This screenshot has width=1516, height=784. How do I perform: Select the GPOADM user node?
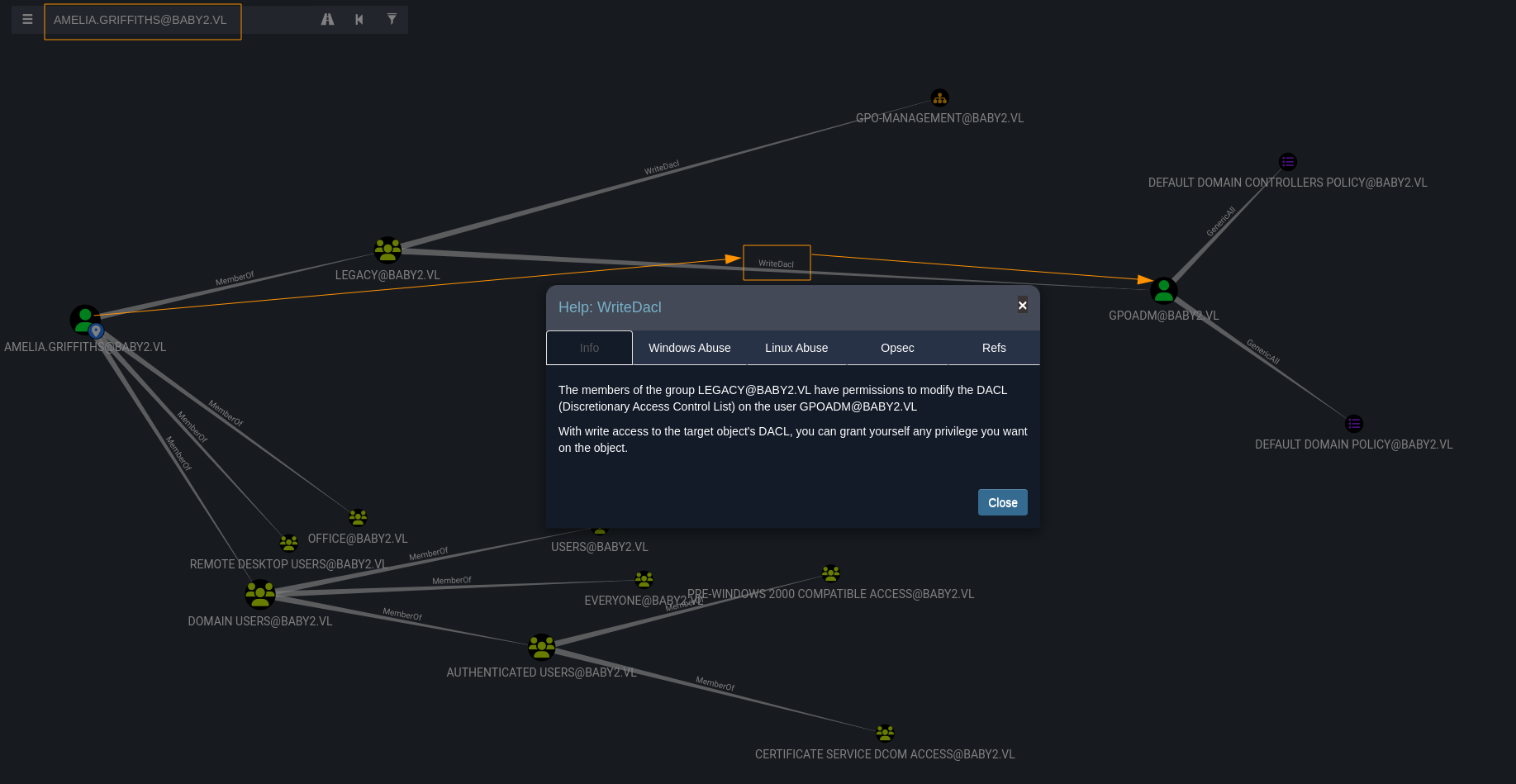(x=1163, y=291)
